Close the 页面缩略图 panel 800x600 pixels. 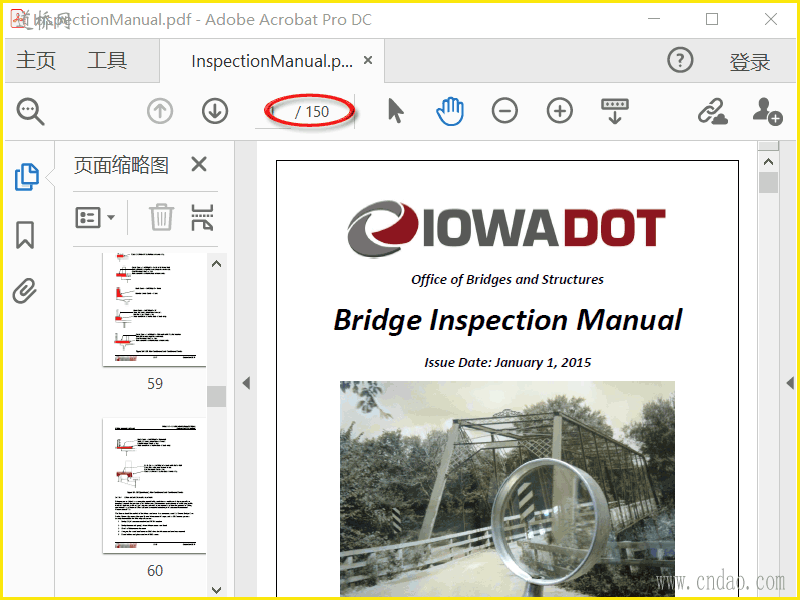(198, 164)
